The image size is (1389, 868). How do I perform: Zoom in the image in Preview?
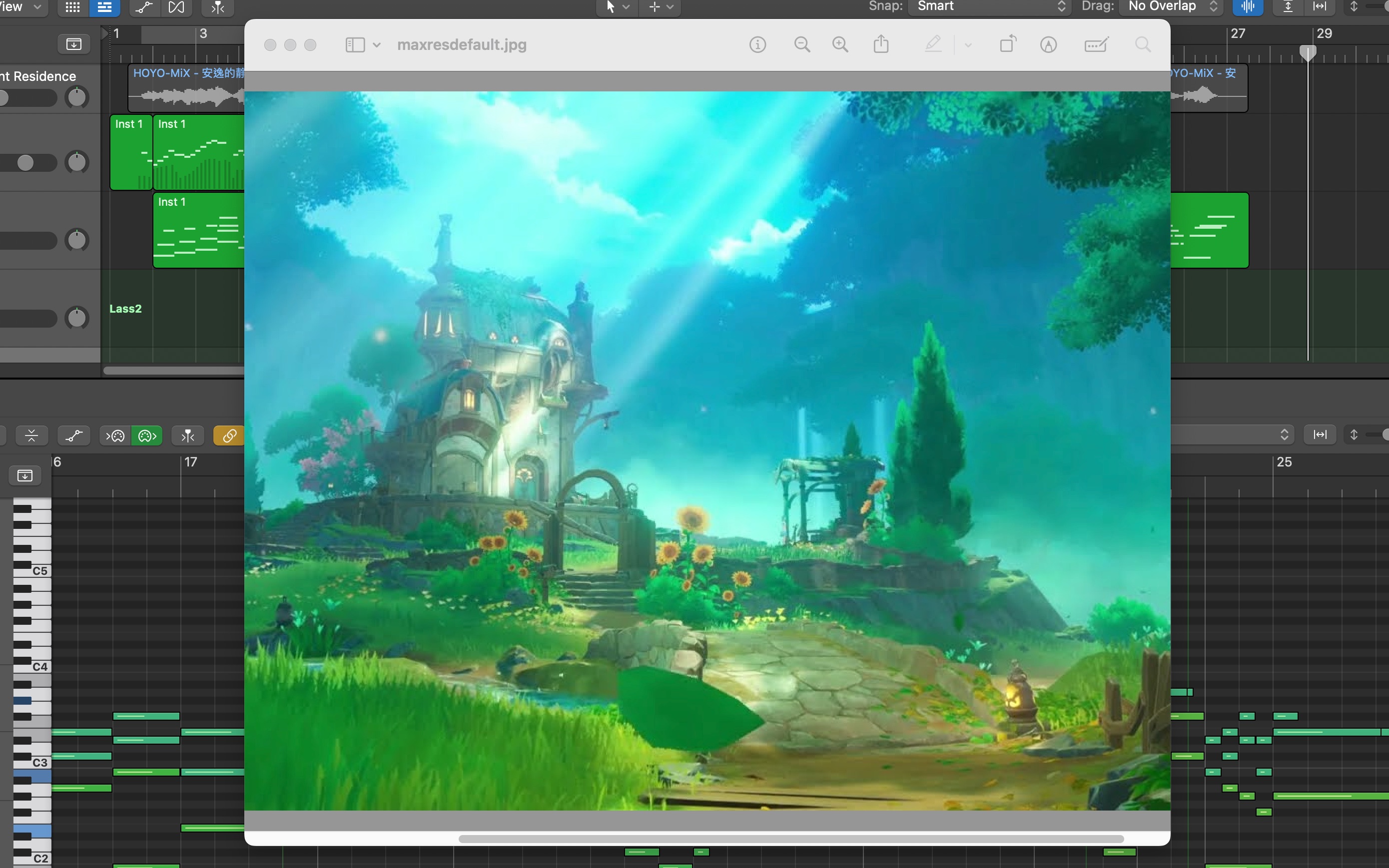coord(840,45)
